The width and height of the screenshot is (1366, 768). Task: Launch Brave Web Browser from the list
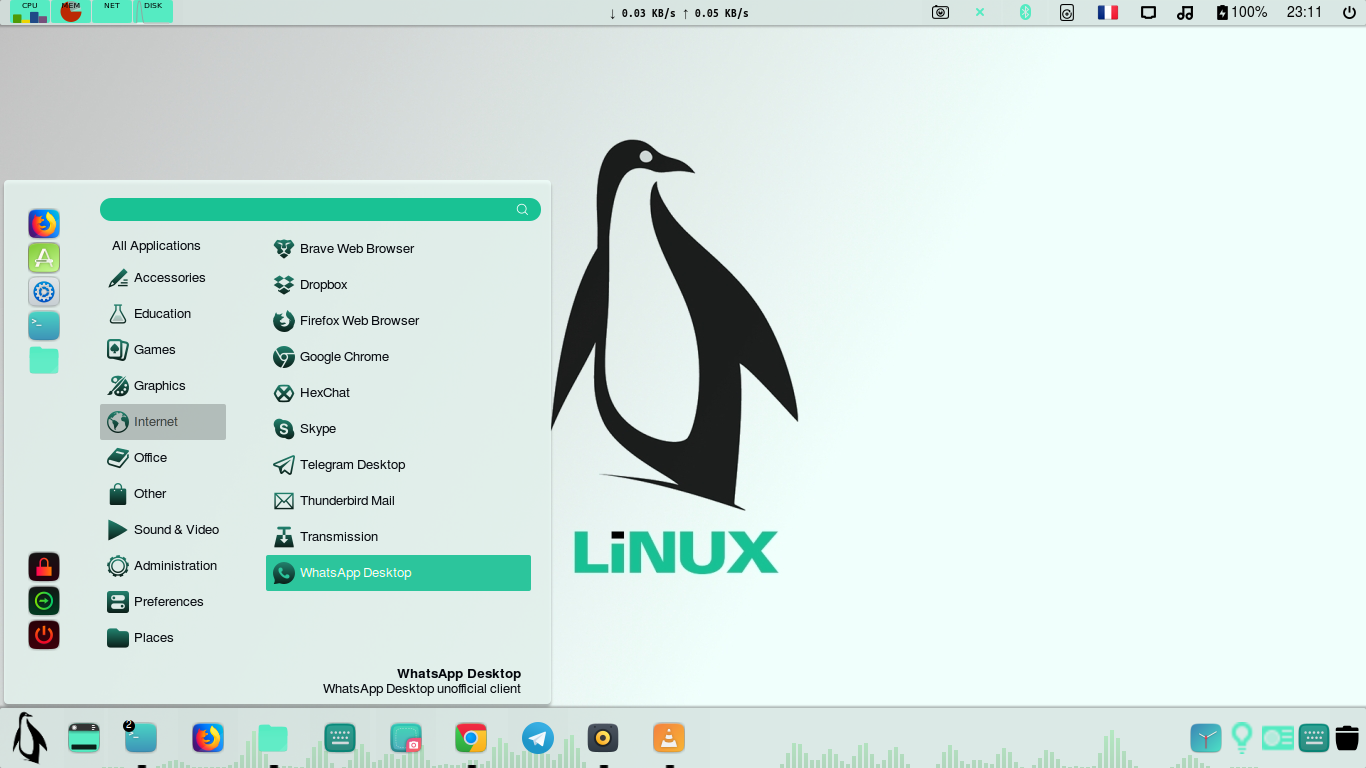pyautogui.click(x=398, y=249)
